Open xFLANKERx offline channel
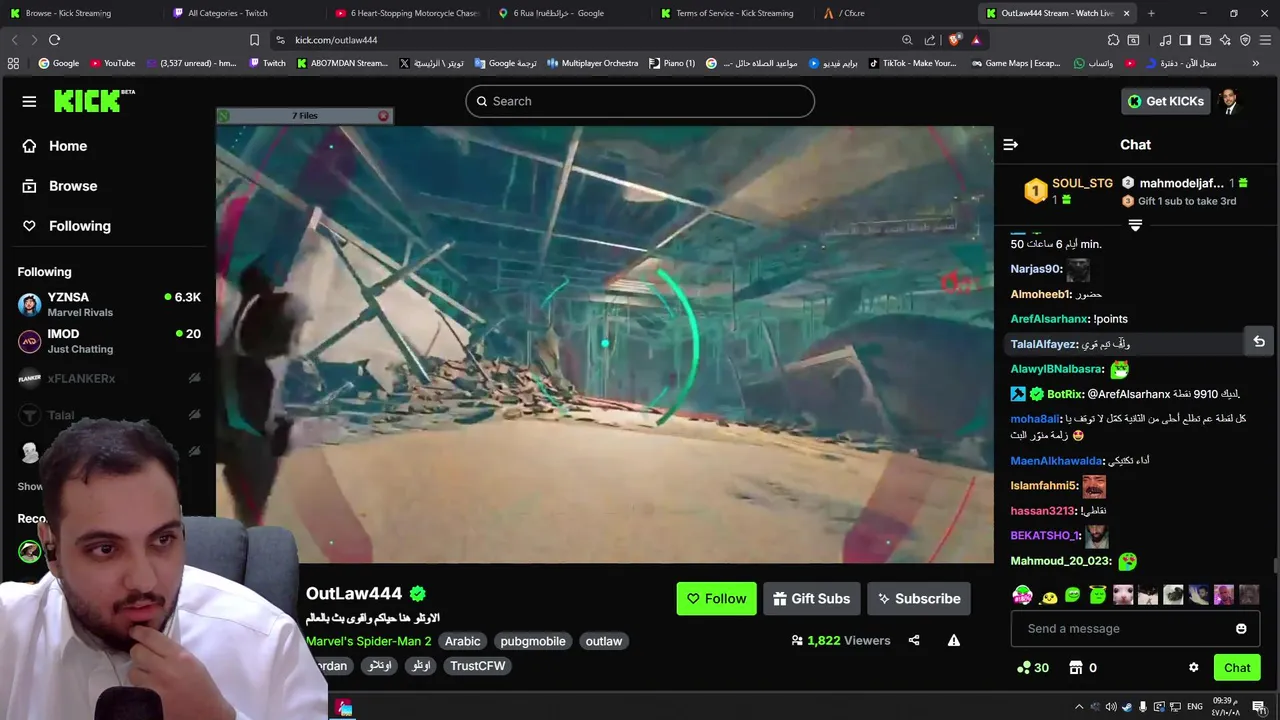 click(108, 378)
